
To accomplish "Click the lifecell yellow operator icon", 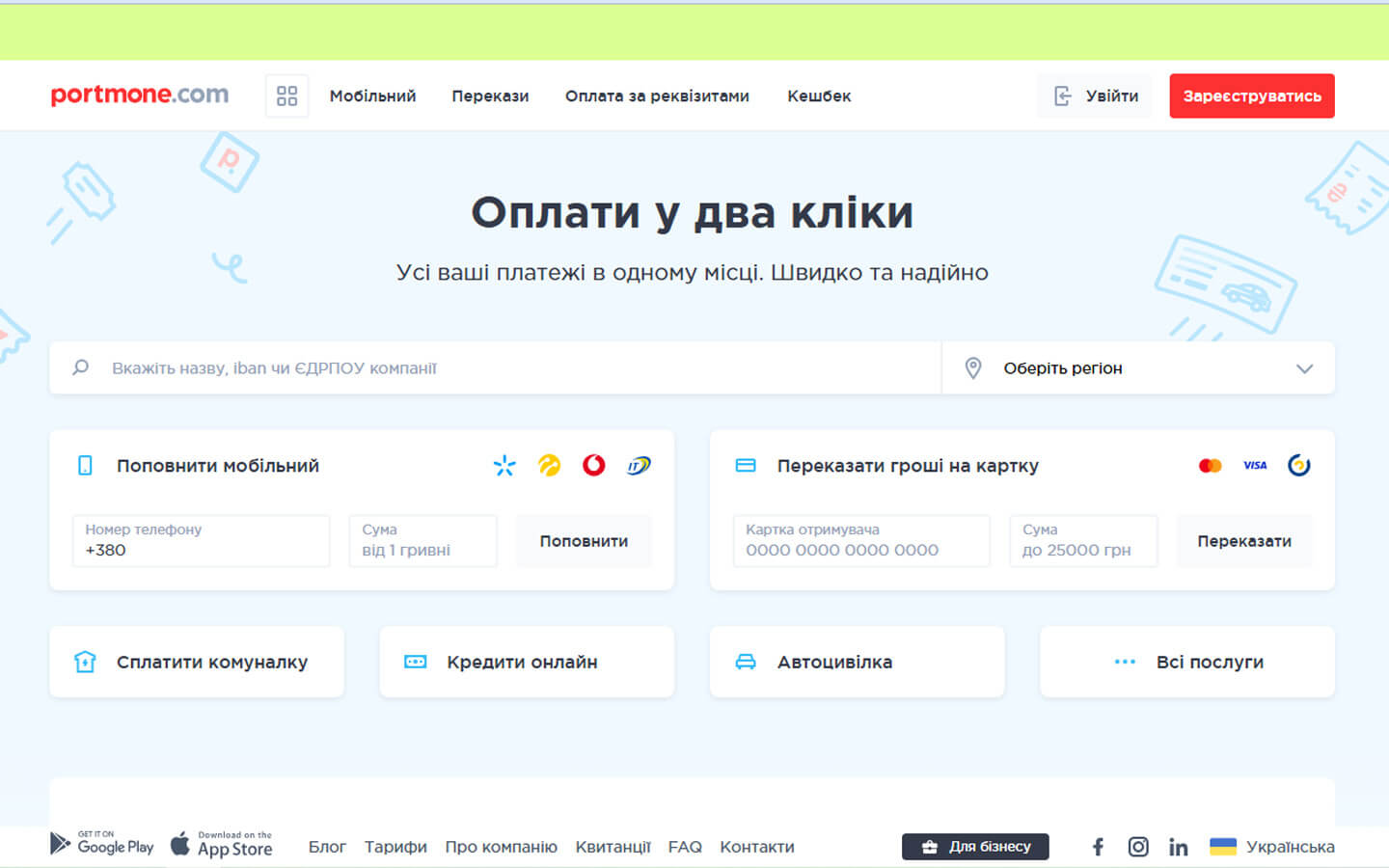I will (549, 466).
